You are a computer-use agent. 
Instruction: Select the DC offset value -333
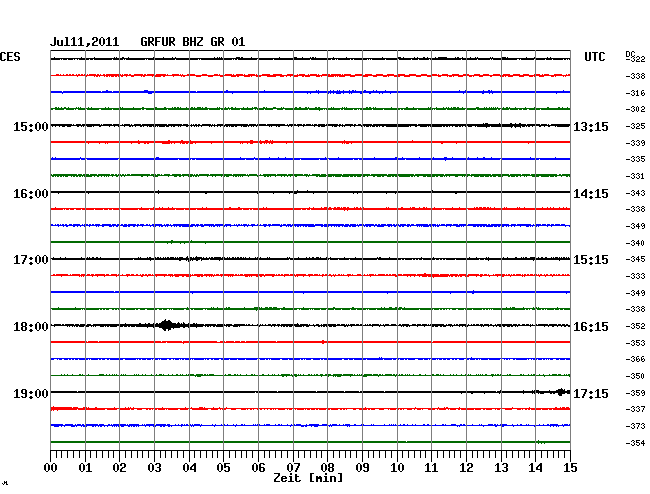tap(635, 276)
